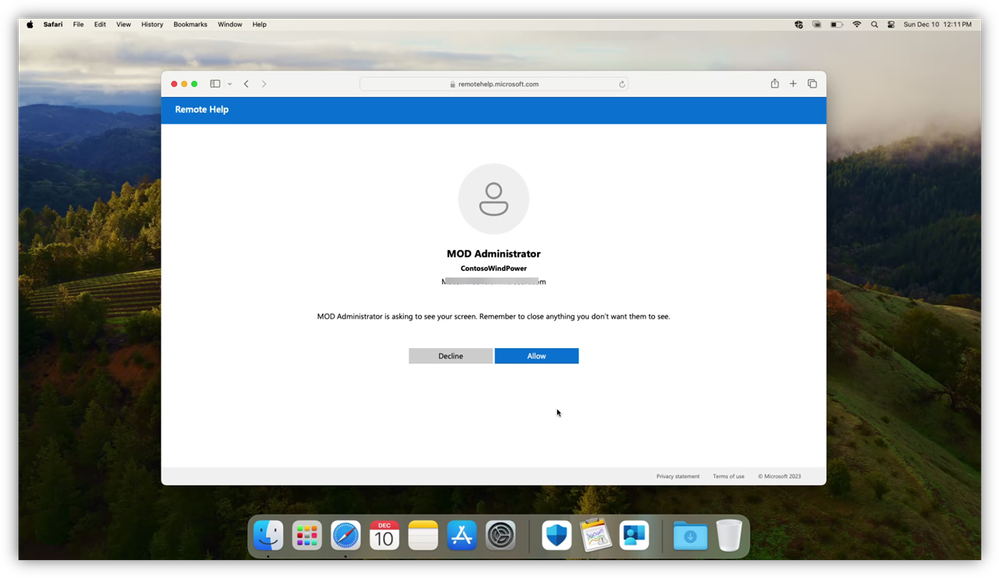Open the Privacy statement link
This screenshot has width=999, height=578.
[x=678, y=477]
